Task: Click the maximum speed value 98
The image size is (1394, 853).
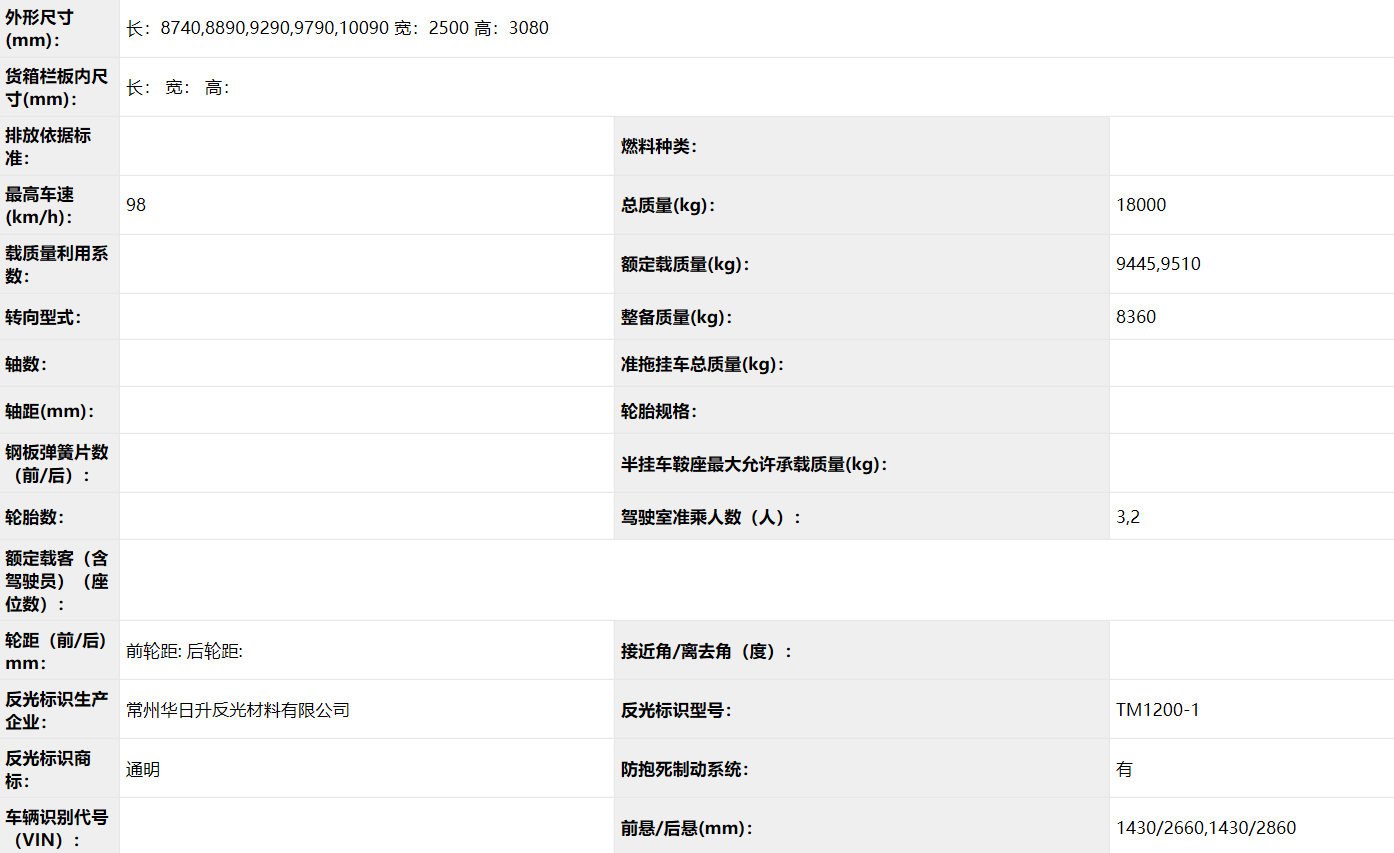Action: (x=136, y=205)
